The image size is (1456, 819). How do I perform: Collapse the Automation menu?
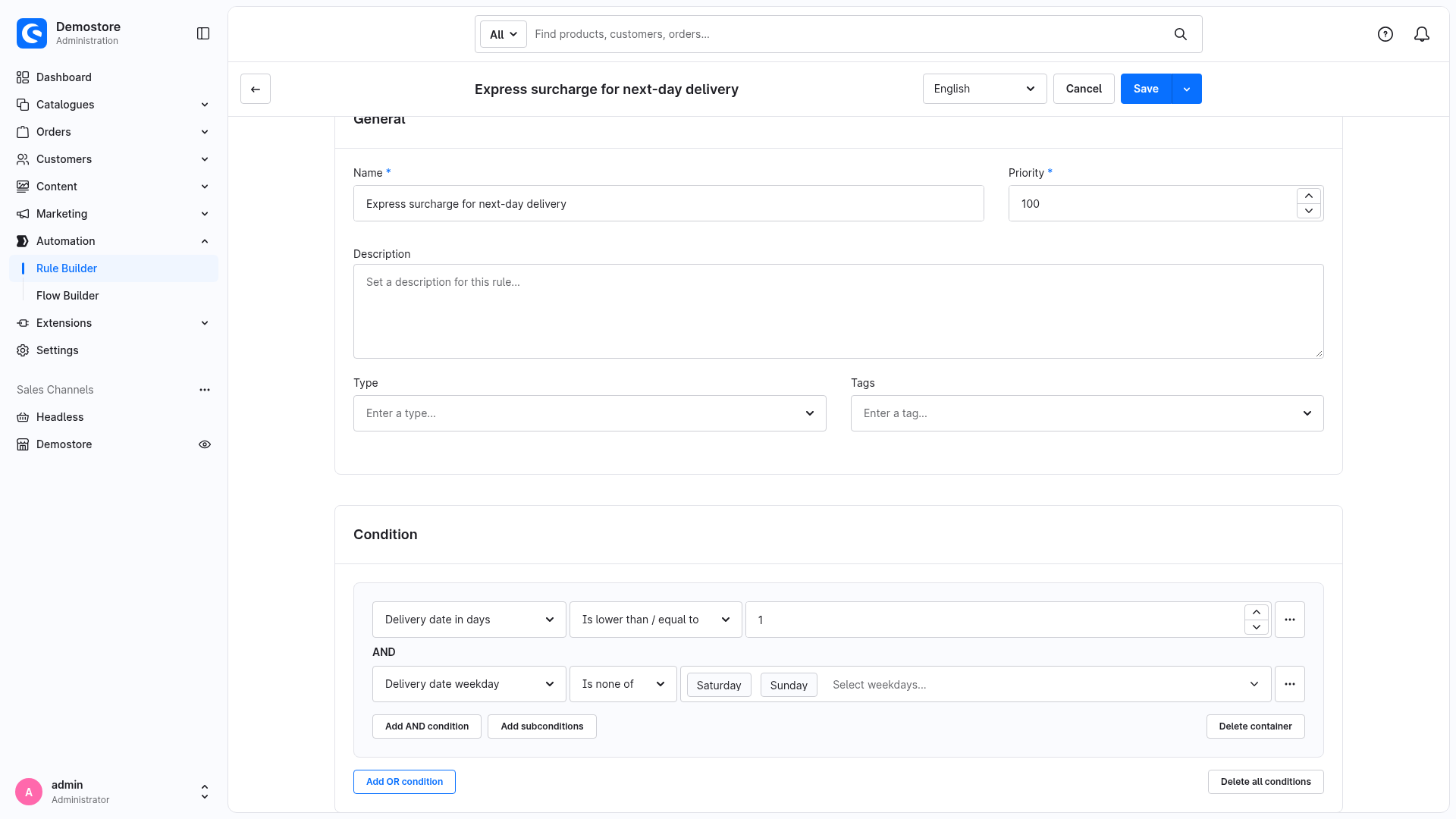pyautogui.click(x=114, y=241)
